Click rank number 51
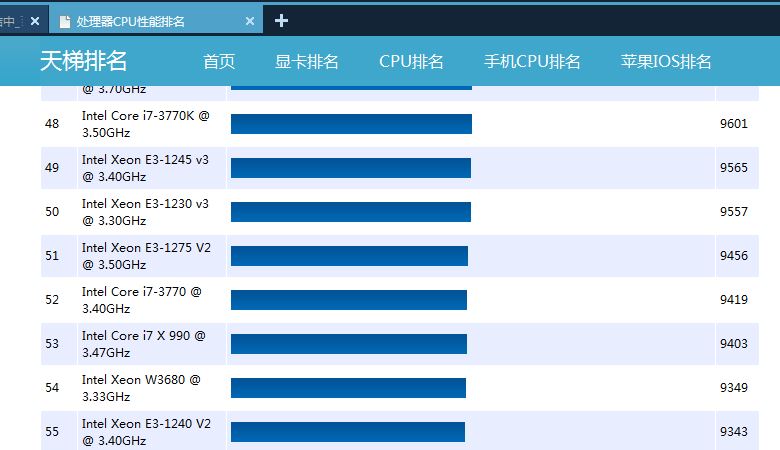This screenshot has height=450, width=780. pos(52,256)
